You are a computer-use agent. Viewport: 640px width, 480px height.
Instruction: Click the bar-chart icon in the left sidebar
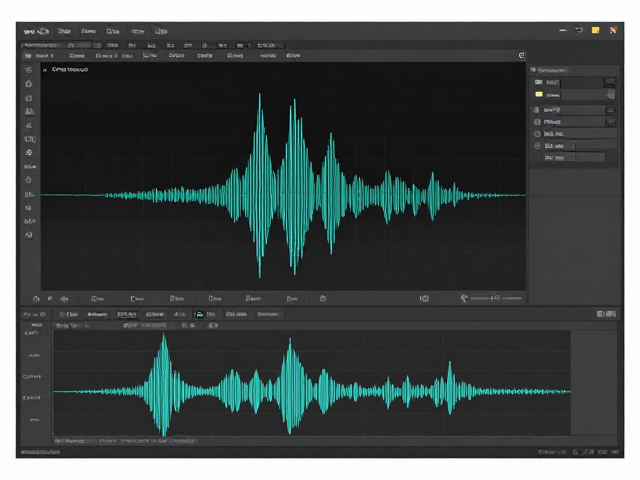[x=29, y=111]
